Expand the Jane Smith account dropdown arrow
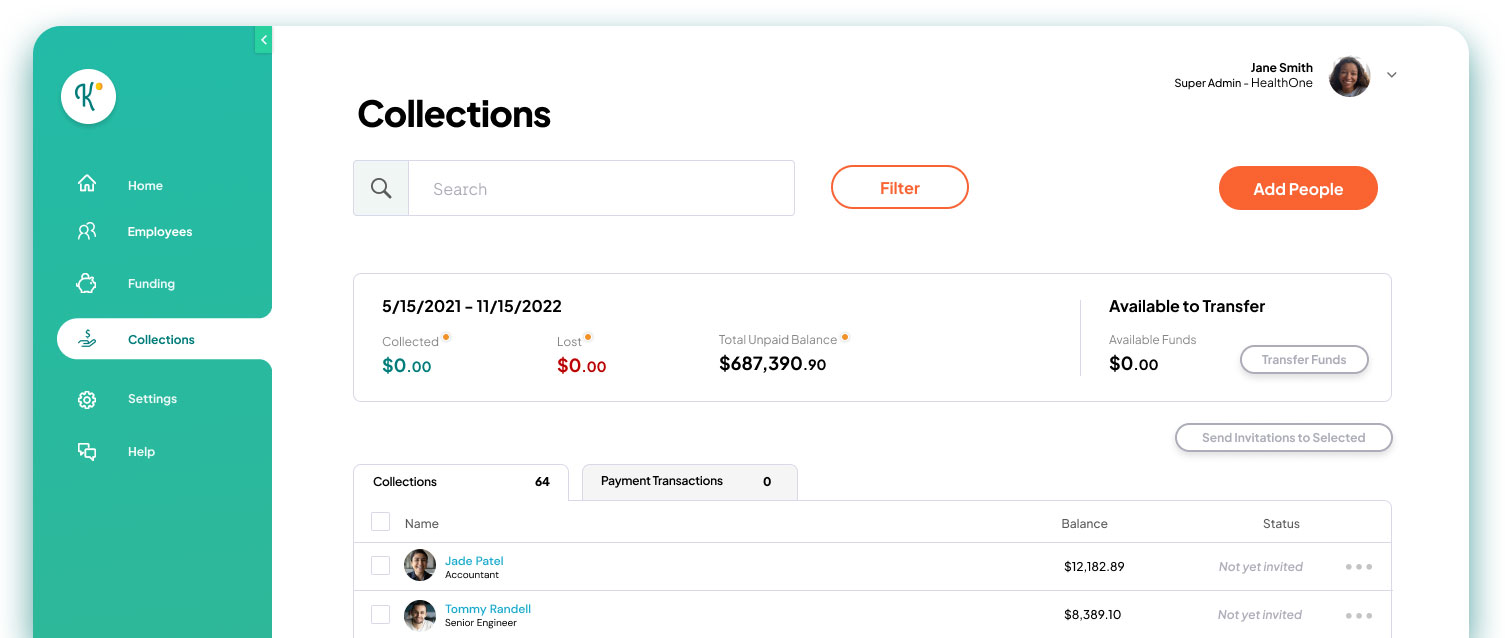1505x638 pixels. pyautogui.click(x=1391, y=75)
